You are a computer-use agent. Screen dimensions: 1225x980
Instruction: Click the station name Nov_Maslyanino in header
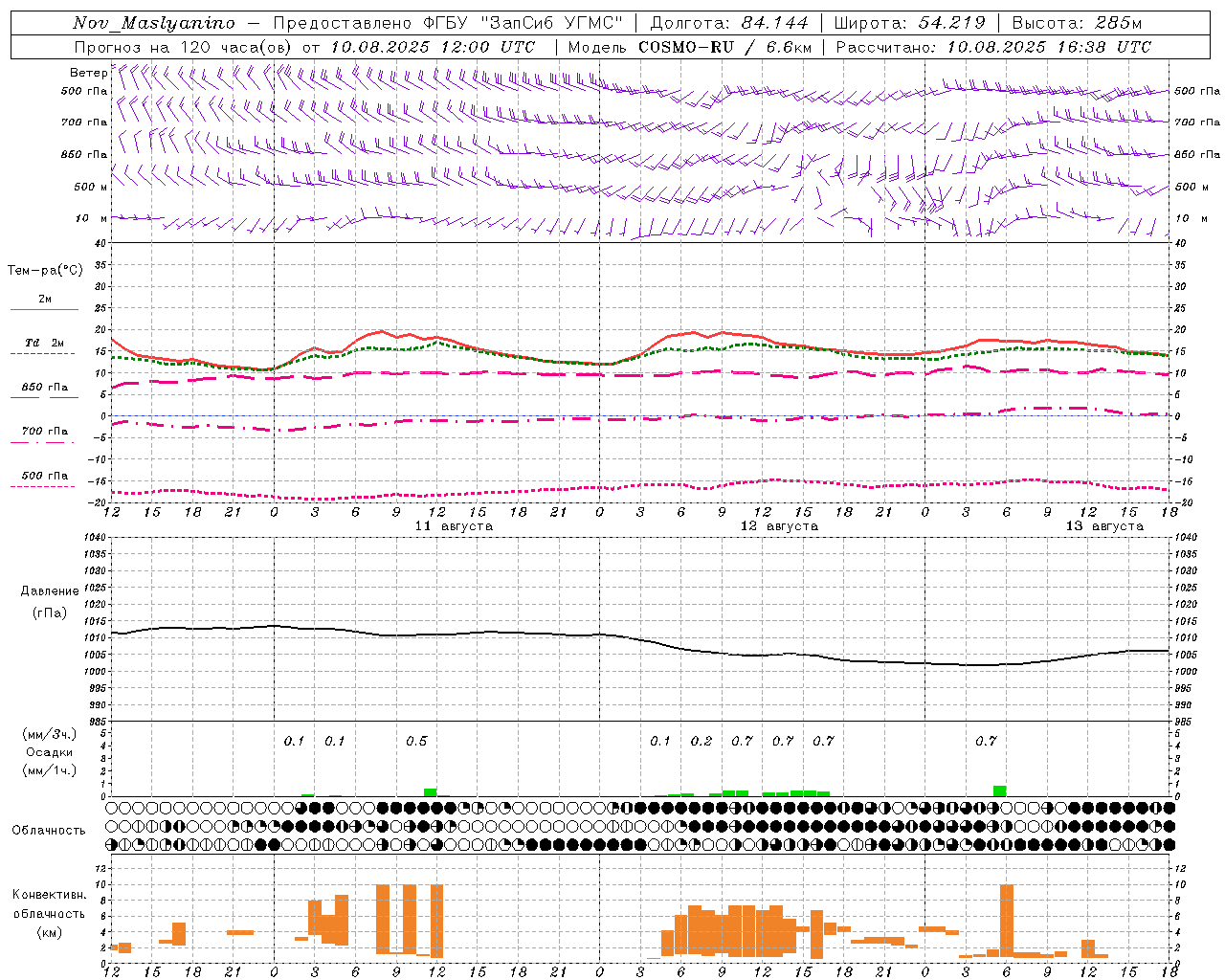pyautogui.click(x=154, y=23)
